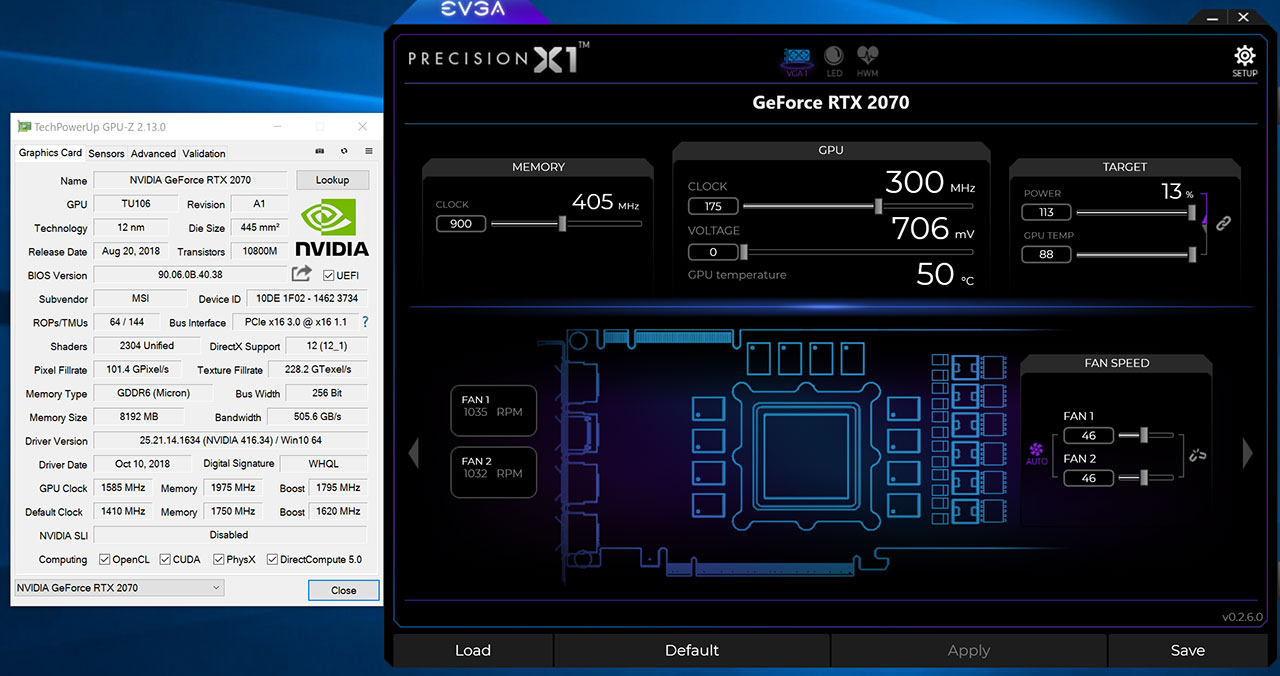The height and width of the screenshot is (676, 1280).
Task: Click the GPU name field 'NVIDIA GeForce RTX 2070'
Action: pyautogui.click(x=190, y=180)
